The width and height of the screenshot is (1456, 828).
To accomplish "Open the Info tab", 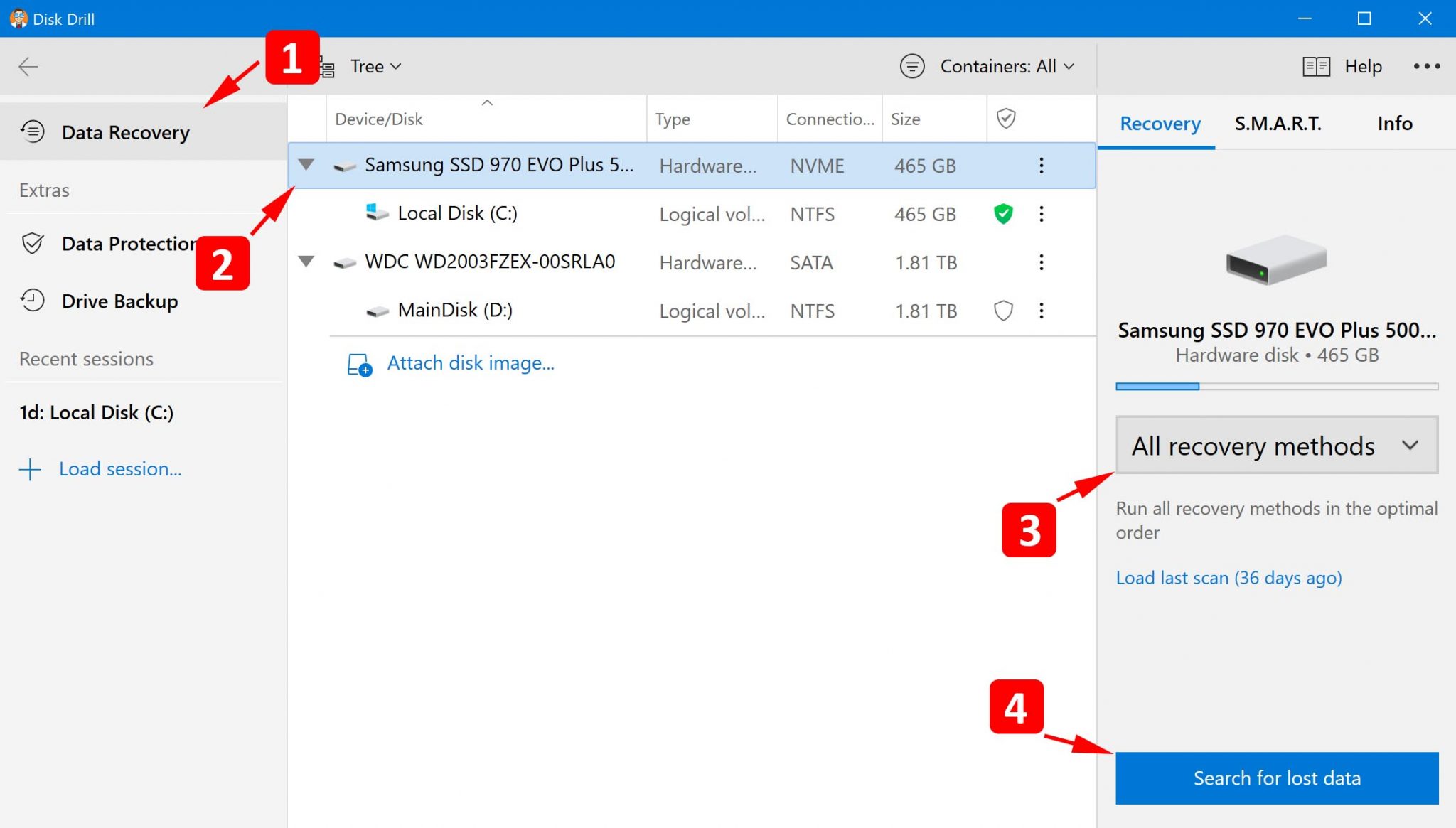I will [x=1393, y=123].
